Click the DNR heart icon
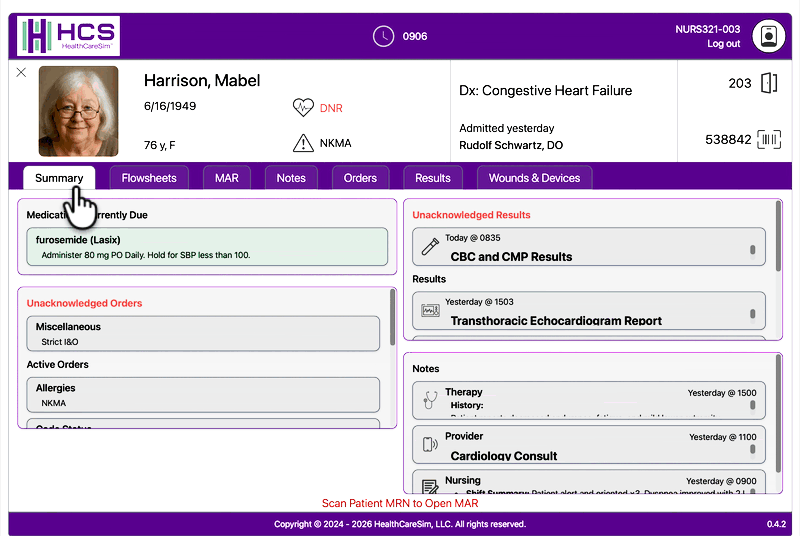Viewport: 800px width, 536px height. [x=303, y=108]
